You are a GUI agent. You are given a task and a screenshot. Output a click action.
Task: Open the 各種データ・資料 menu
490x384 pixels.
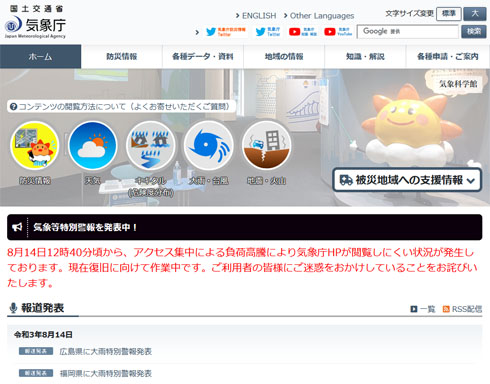(x=203, y=56)
